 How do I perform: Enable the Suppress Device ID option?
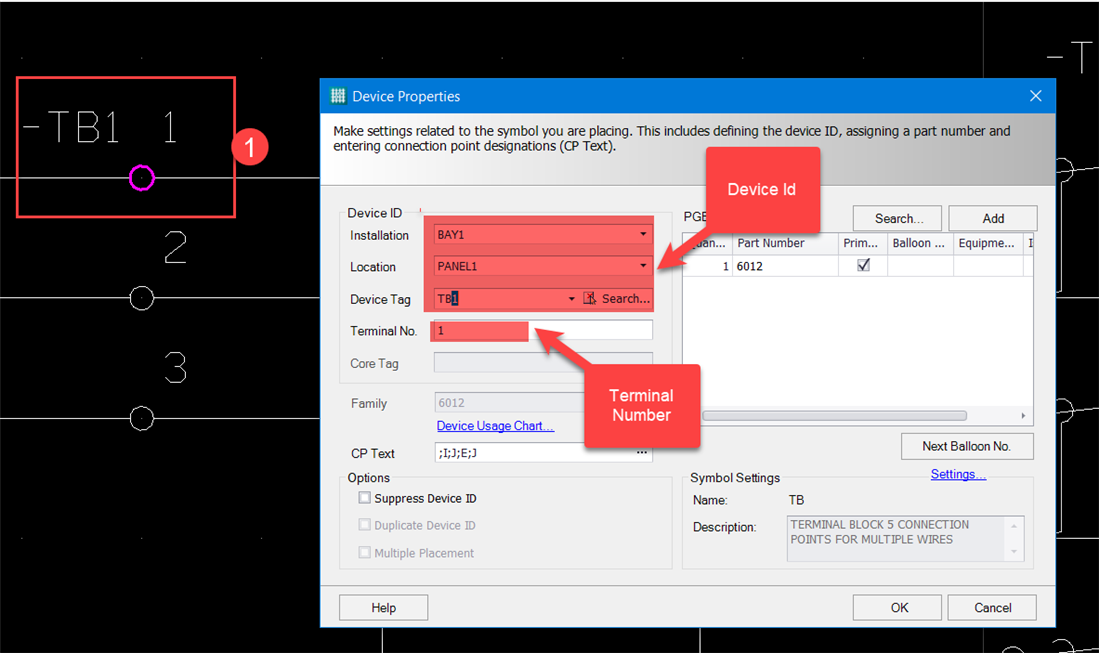[x=365, y=498]
